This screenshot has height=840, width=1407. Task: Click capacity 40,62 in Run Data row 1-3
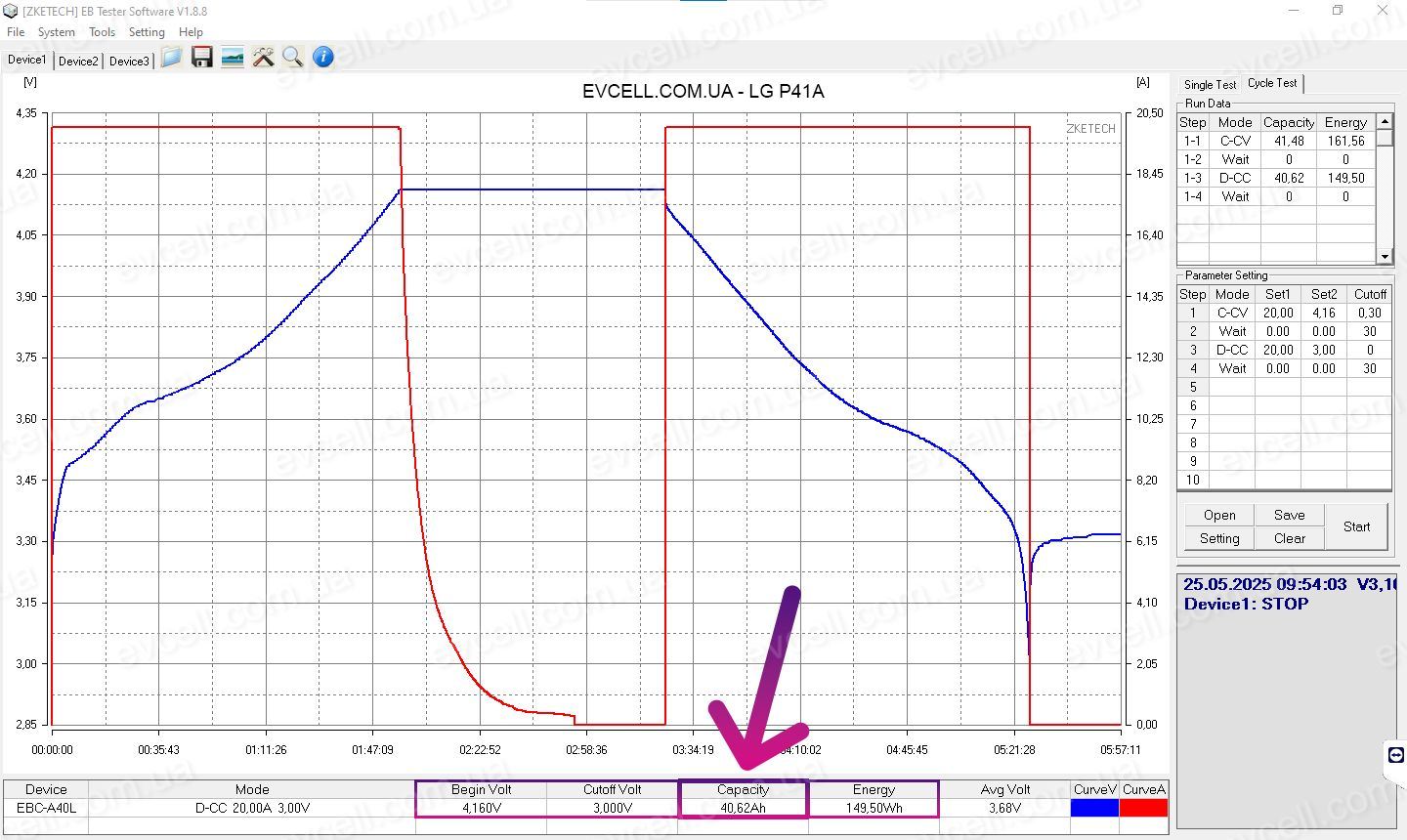coord(1289,178)
